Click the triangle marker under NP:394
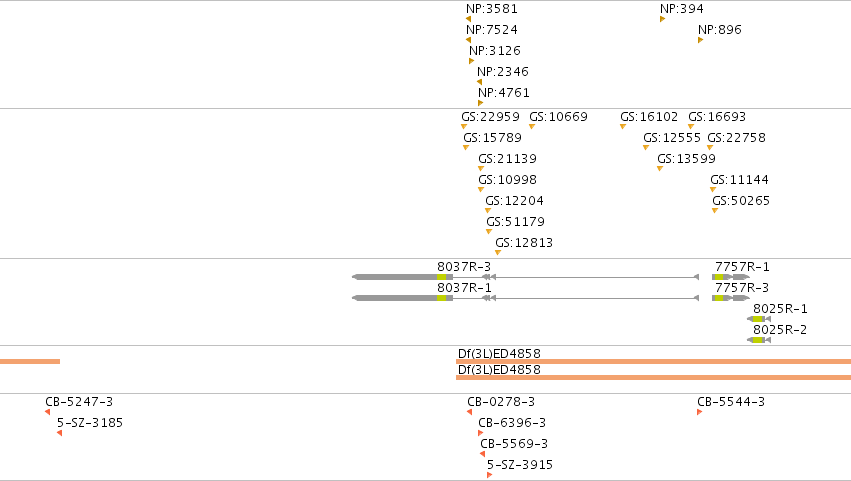This screenshot has height=481, width=851. [x=663, y=19]
